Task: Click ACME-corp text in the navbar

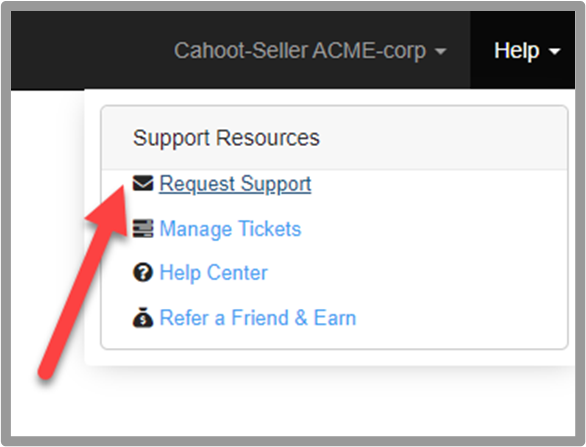Action: 369,50
